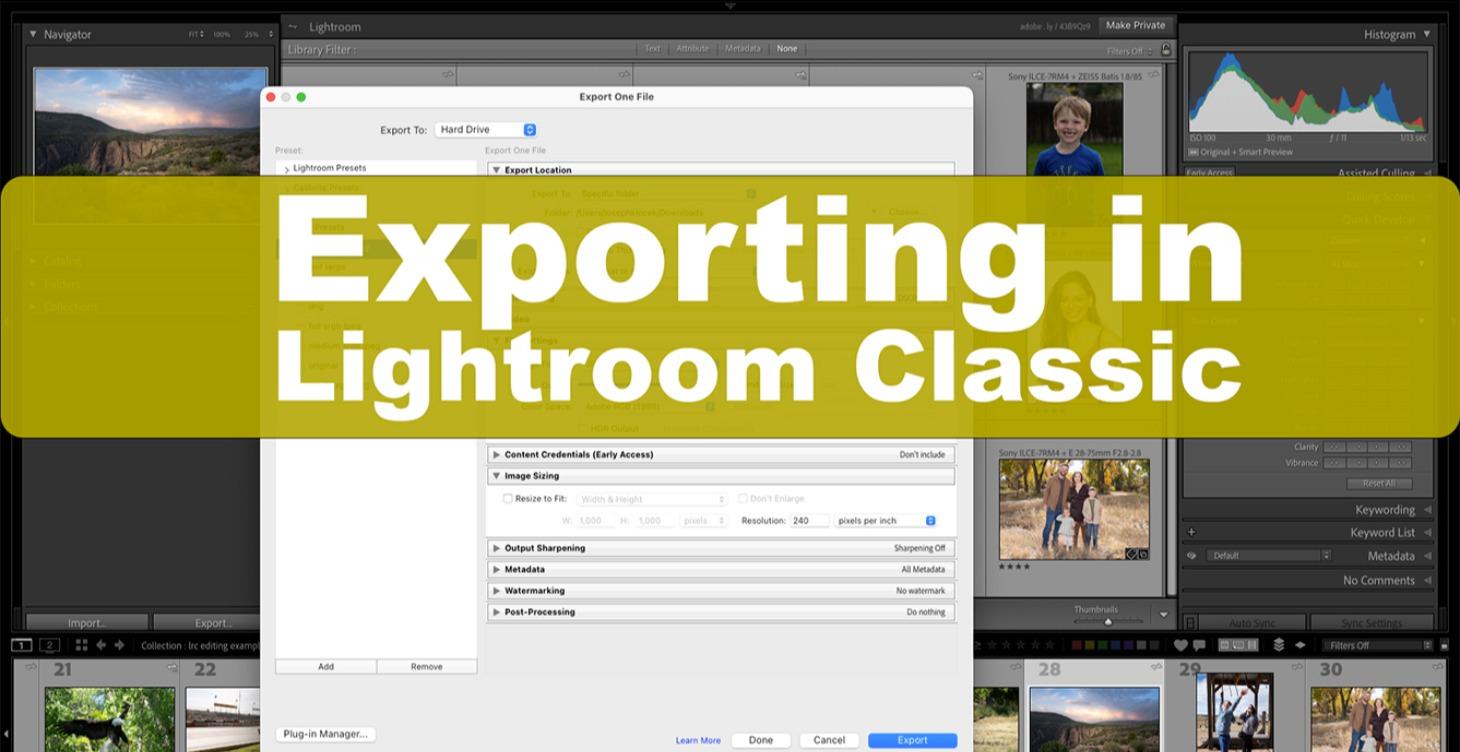
Task: Open the toolbar options triangle near Thumbnails
Action: click(x=1163, y=615)
